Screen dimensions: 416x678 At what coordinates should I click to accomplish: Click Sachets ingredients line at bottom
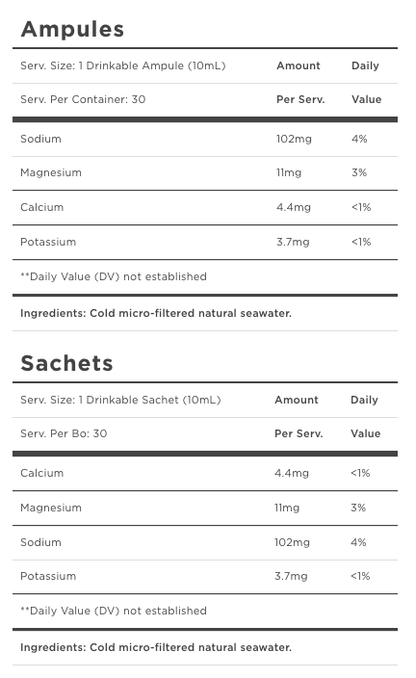point(156,647)
